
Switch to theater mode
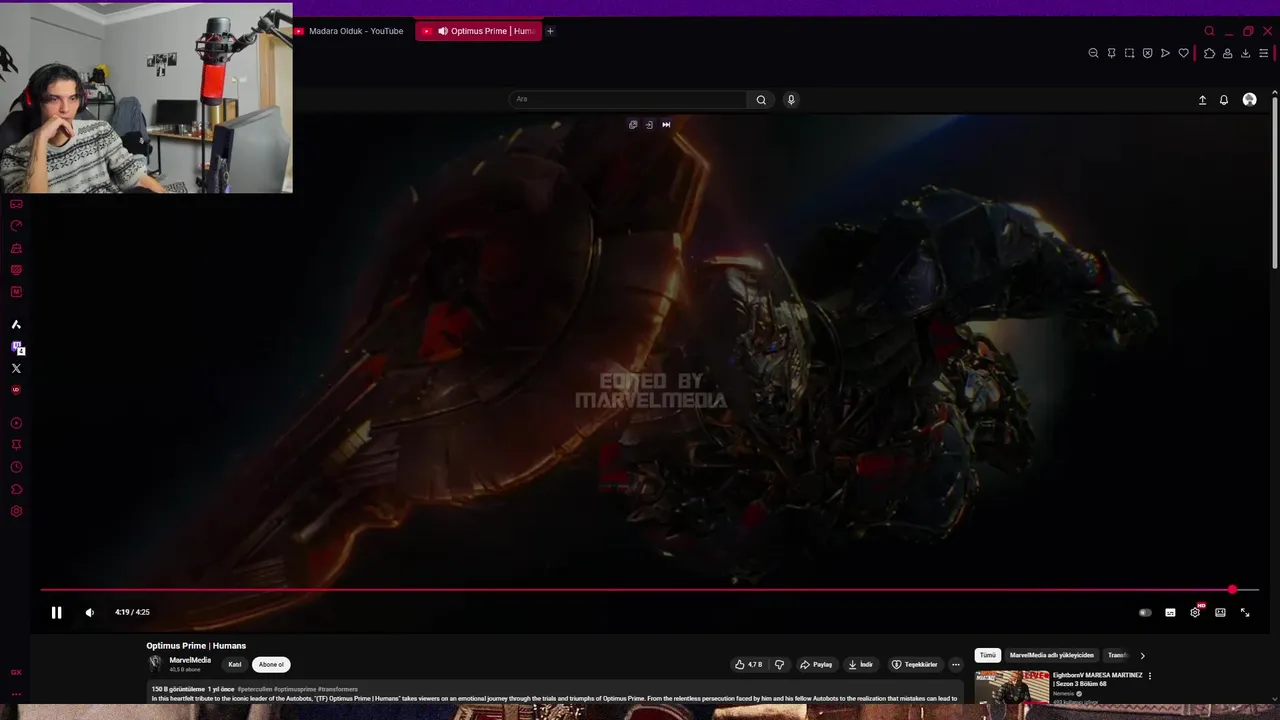pyautogui.click(x=1220, y=613)
